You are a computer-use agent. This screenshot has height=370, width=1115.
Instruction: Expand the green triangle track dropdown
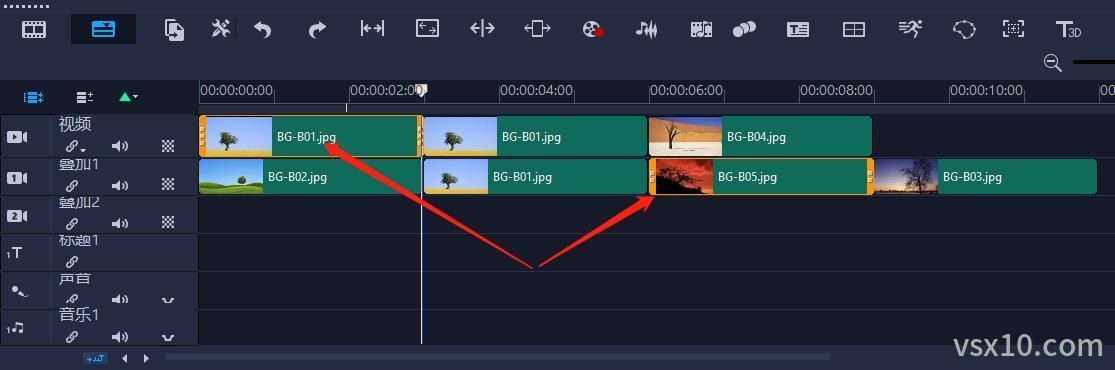point(128,97)
